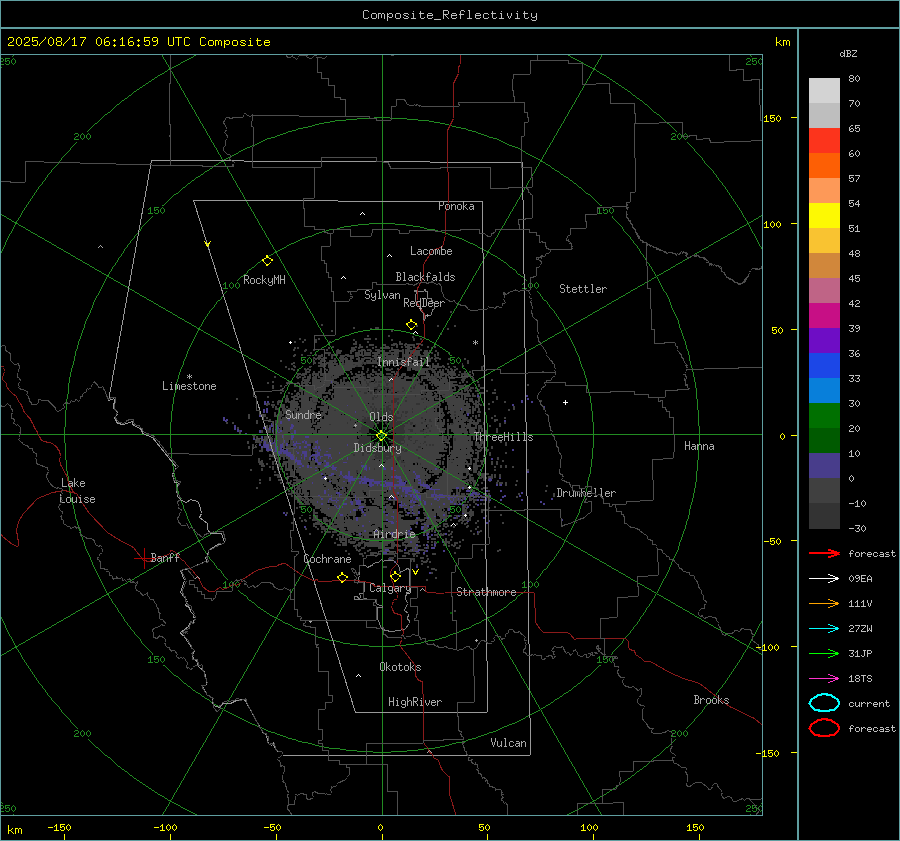
Task: Click the white 09EA arrow icon
Action: 824,579
